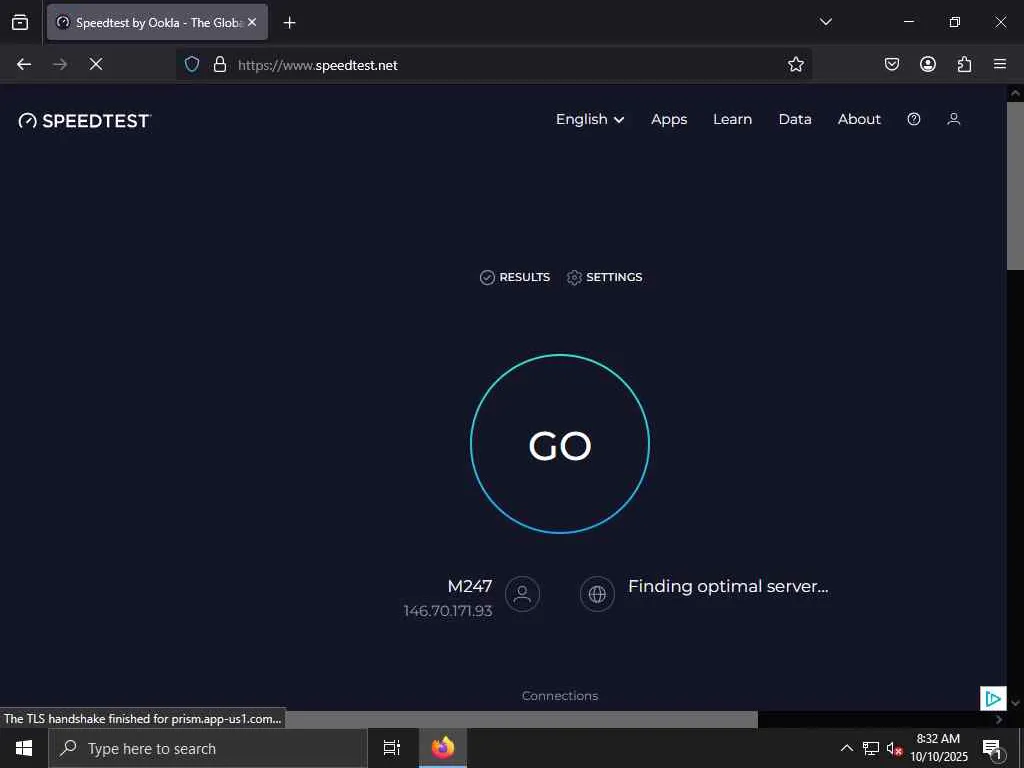Show hidden tray icons chevron
Screen dimensions: 1024x768
846,748
